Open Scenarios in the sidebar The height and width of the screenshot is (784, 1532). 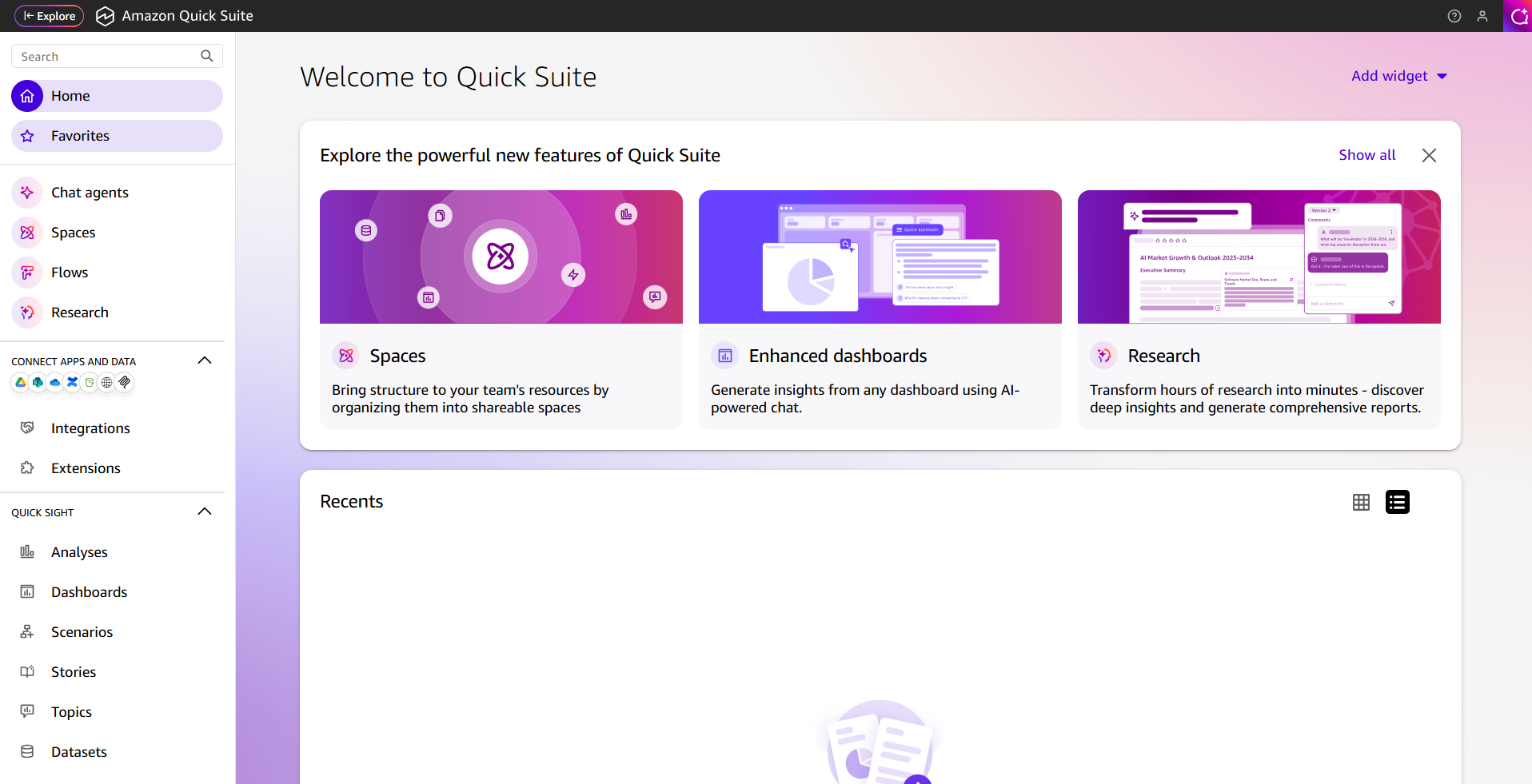tap(117, 632)
